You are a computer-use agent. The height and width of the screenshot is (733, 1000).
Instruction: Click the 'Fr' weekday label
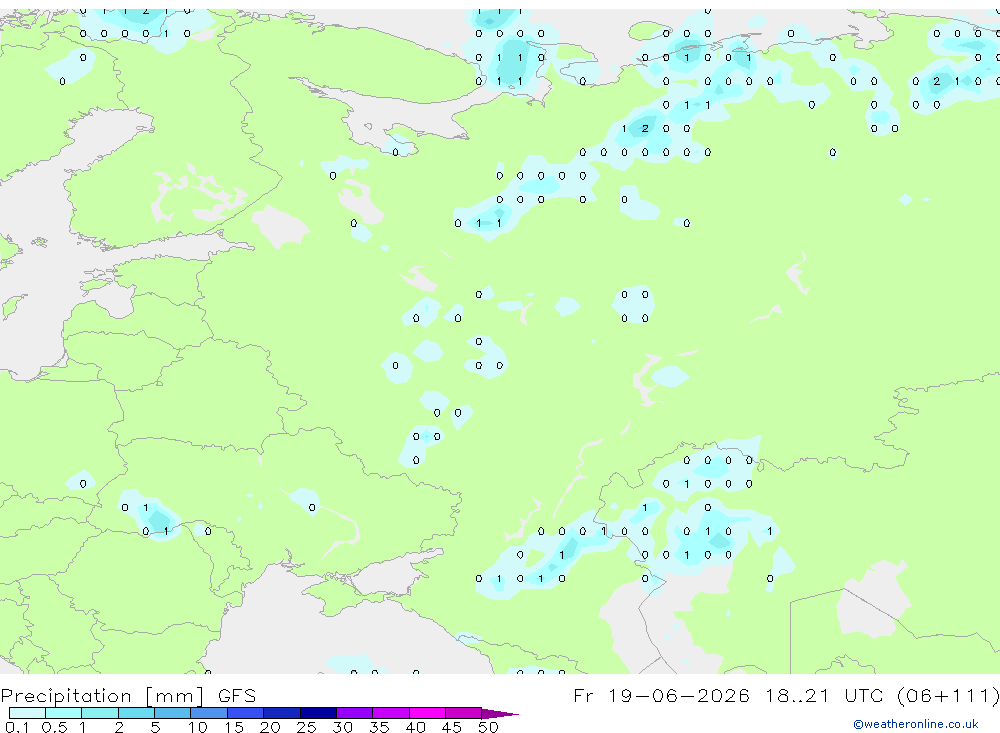(x=583, y=695)
